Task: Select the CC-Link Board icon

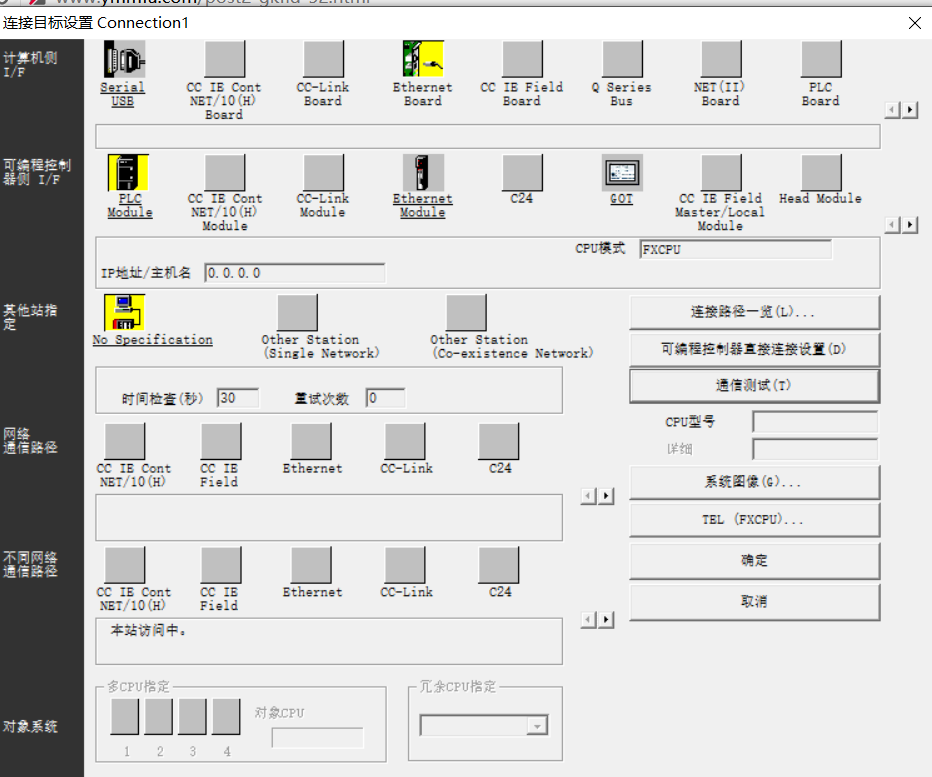Action: [323, 60]
